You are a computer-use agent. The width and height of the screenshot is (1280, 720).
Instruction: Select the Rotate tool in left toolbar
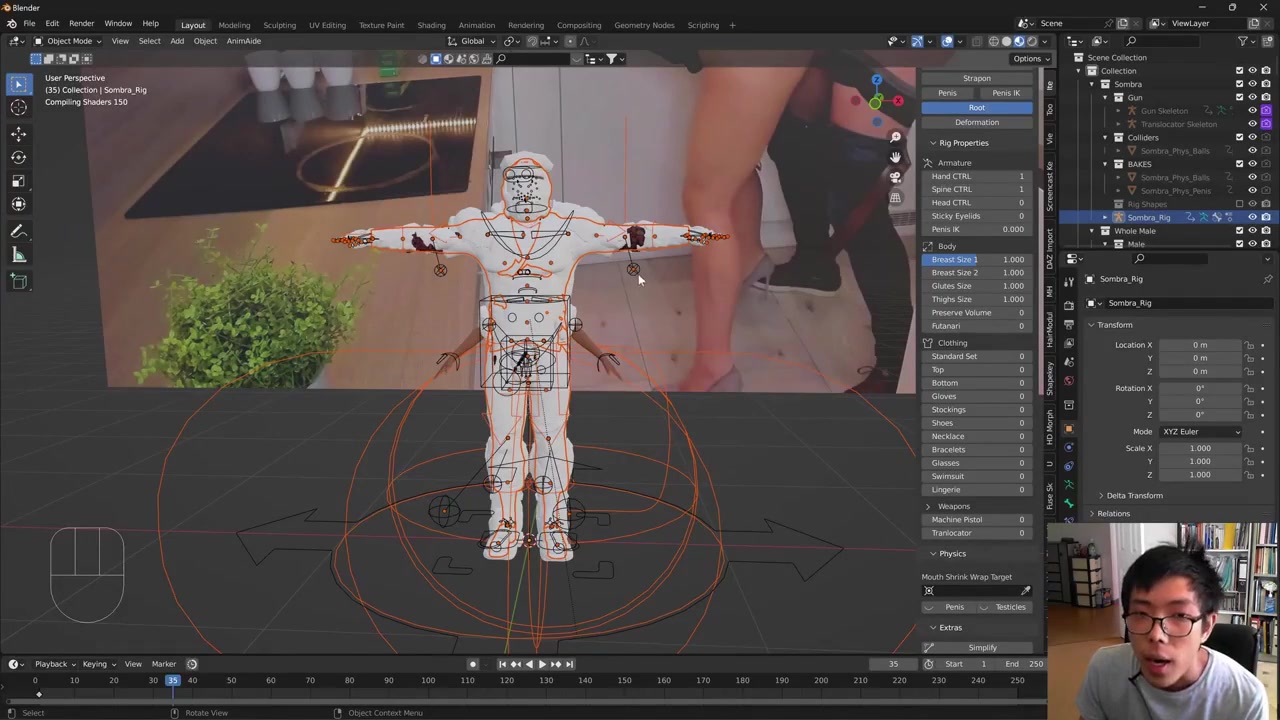(18, 157)
